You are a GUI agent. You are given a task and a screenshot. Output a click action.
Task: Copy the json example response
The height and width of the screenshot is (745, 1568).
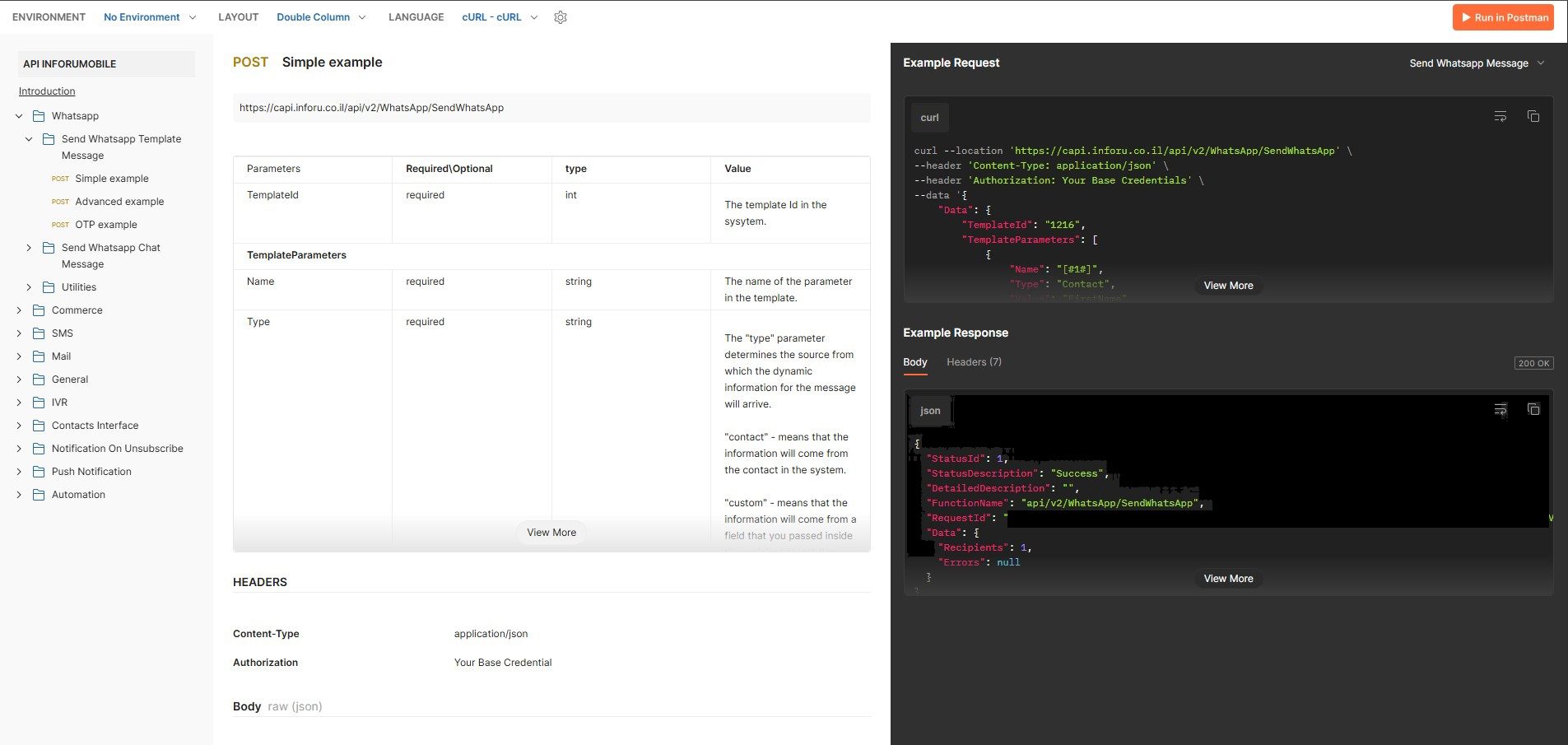[x=1533, y=409]
